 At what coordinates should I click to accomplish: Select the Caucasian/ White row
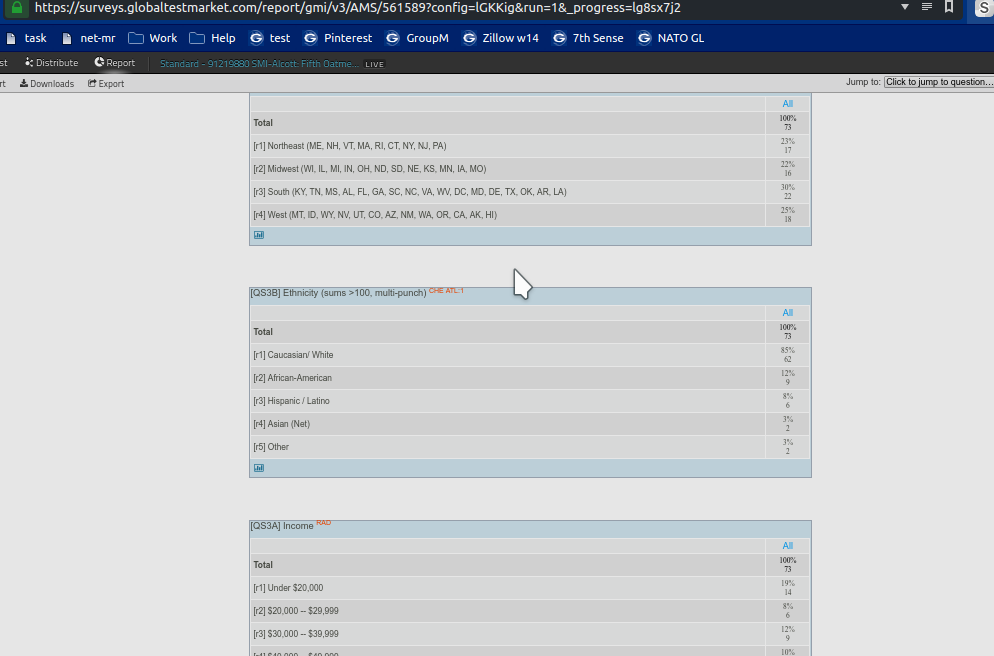pos(530,355)
